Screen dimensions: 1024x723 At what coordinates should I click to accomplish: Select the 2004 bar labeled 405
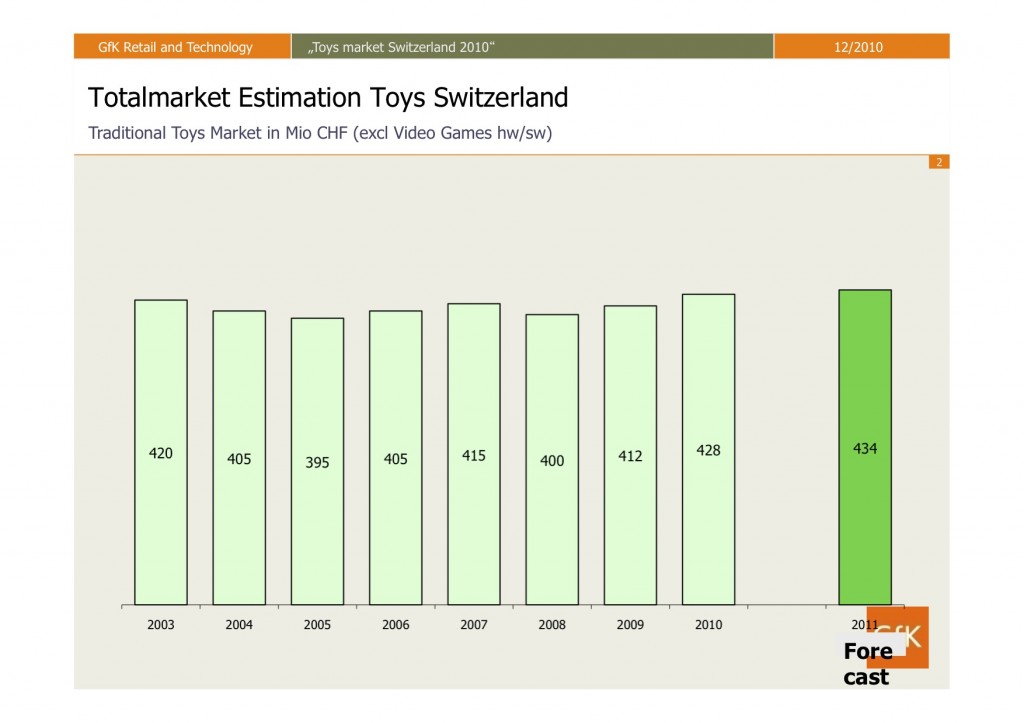[x=239, y=457]
